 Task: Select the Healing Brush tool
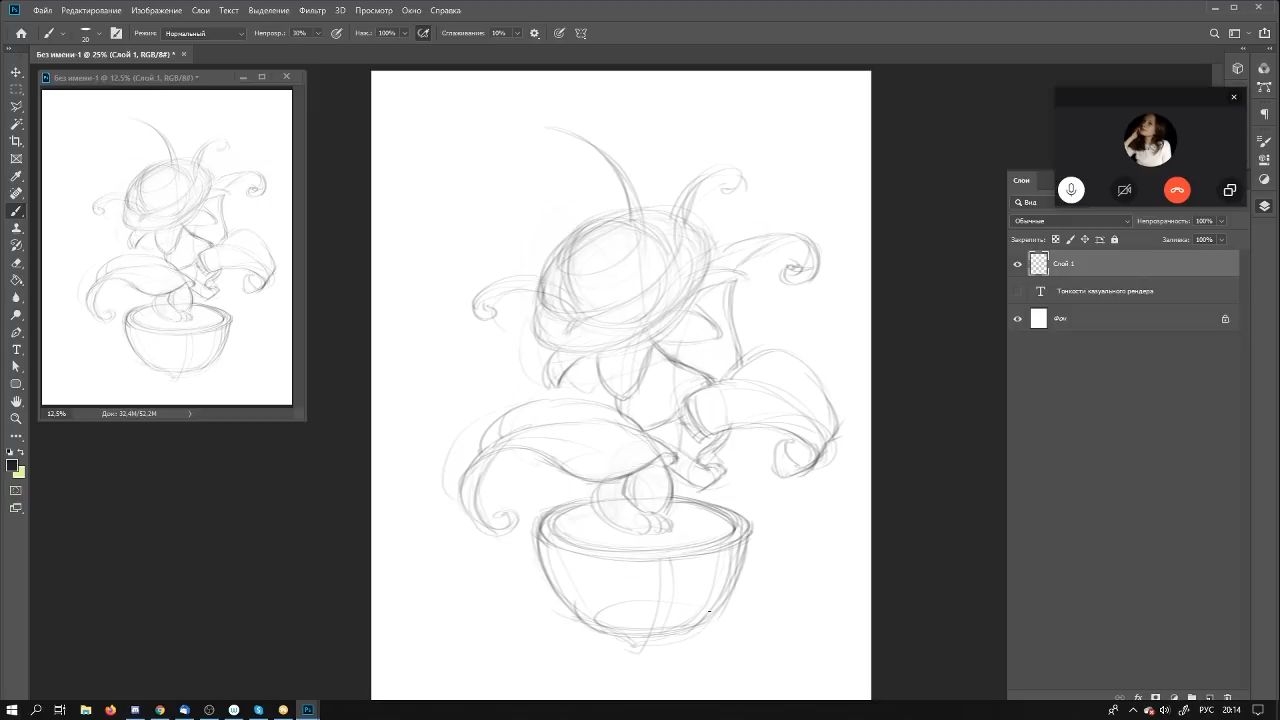click(16, 193)
